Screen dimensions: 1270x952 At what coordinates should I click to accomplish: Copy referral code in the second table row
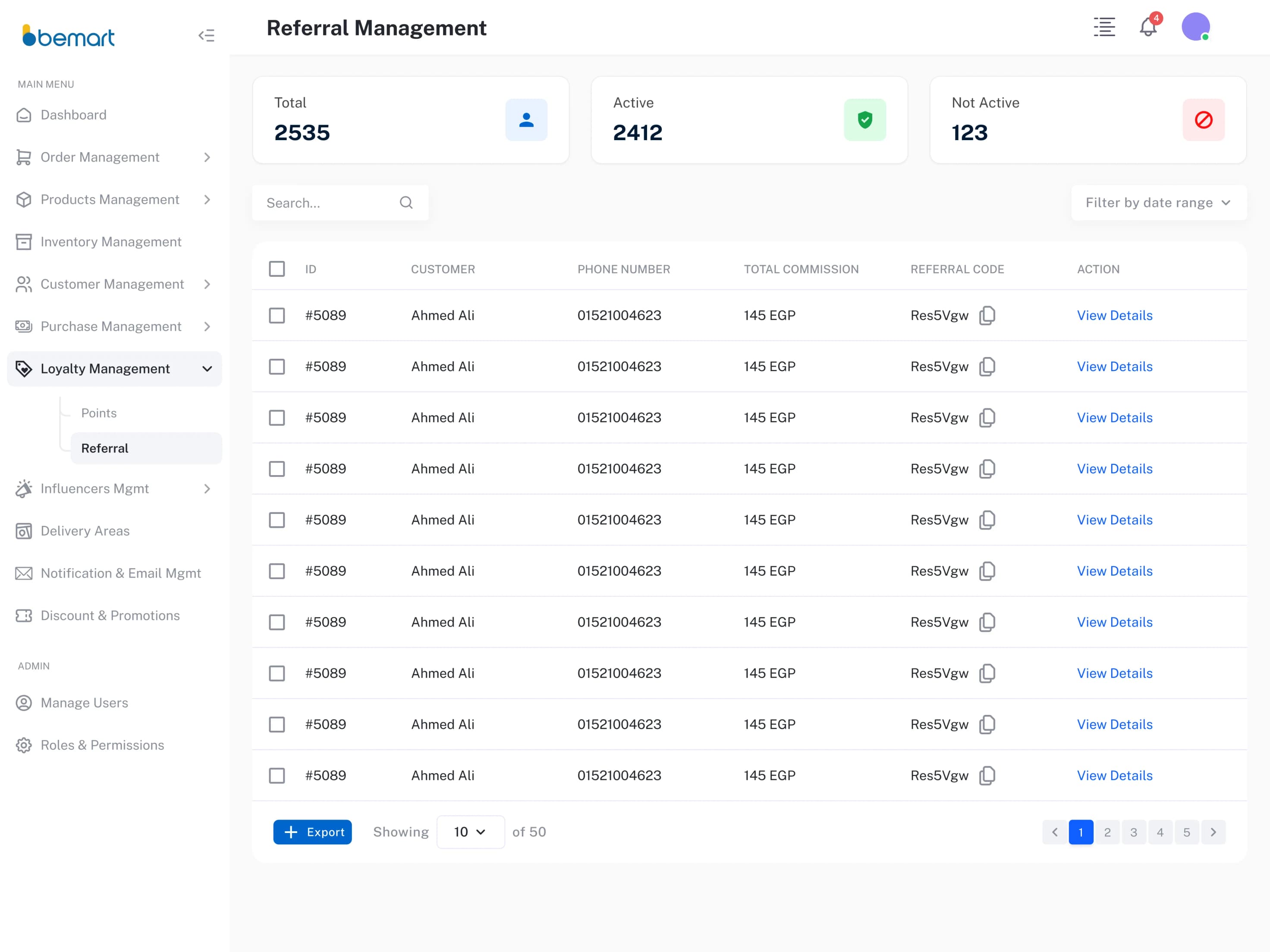click(987, 366)
